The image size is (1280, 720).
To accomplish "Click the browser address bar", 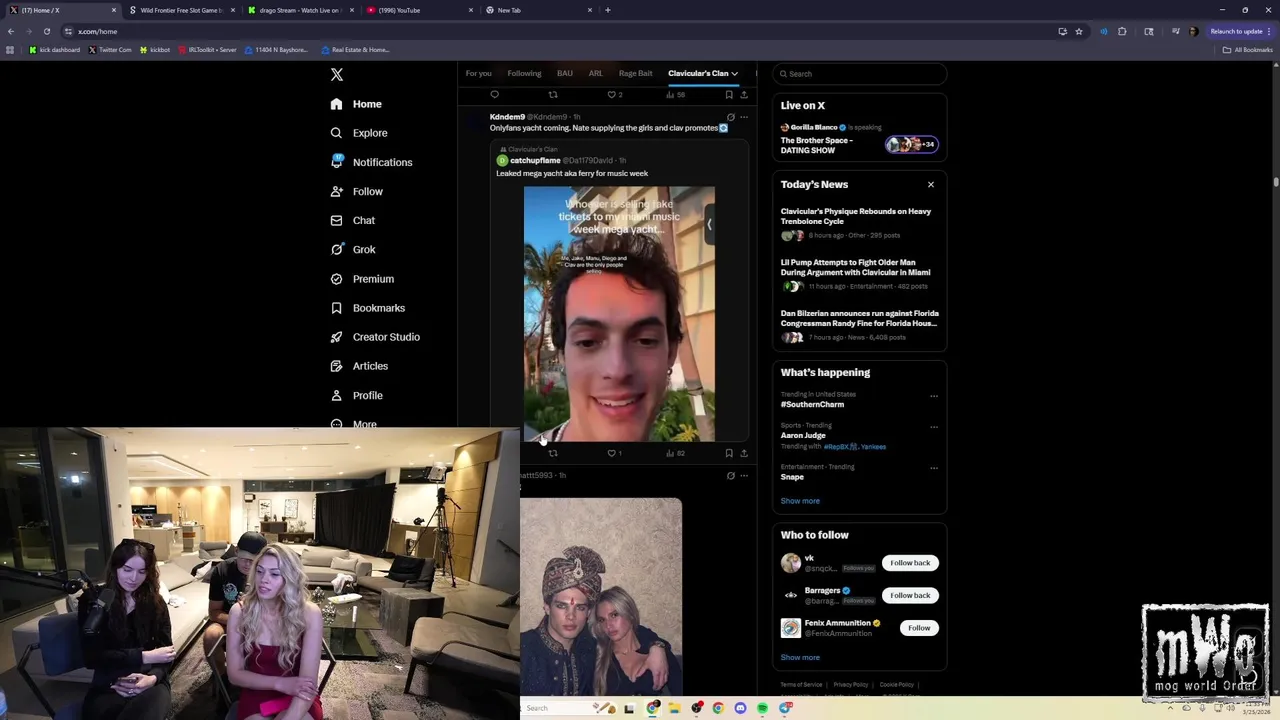I will click(x=560, y=31).
